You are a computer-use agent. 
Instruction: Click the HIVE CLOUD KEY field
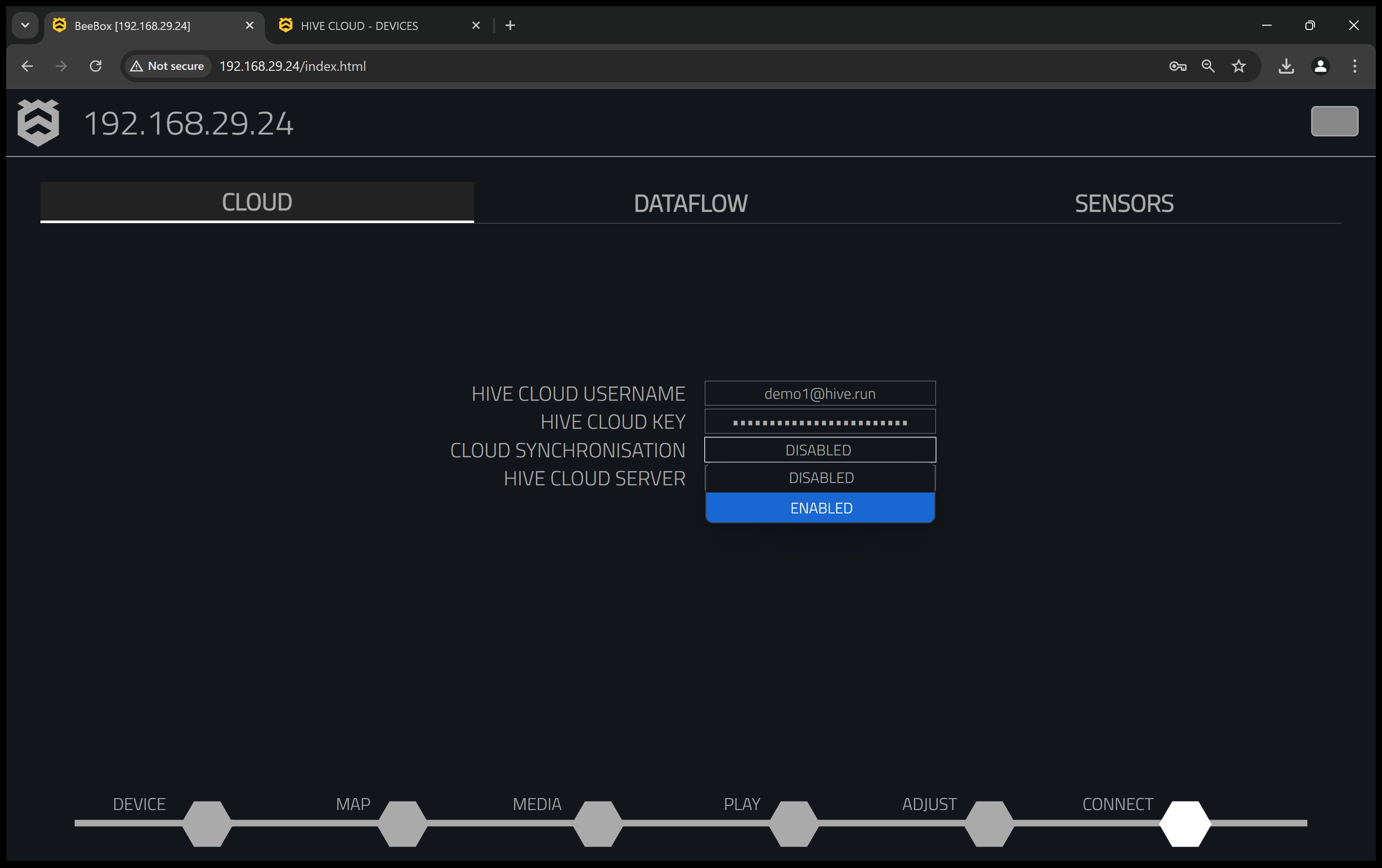(x=820, y=421)
